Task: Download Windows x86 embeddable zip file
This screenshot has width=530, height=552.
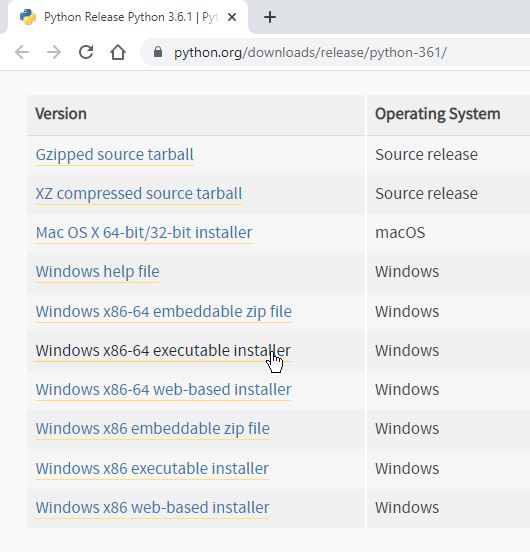Action: tap(152, 429)
